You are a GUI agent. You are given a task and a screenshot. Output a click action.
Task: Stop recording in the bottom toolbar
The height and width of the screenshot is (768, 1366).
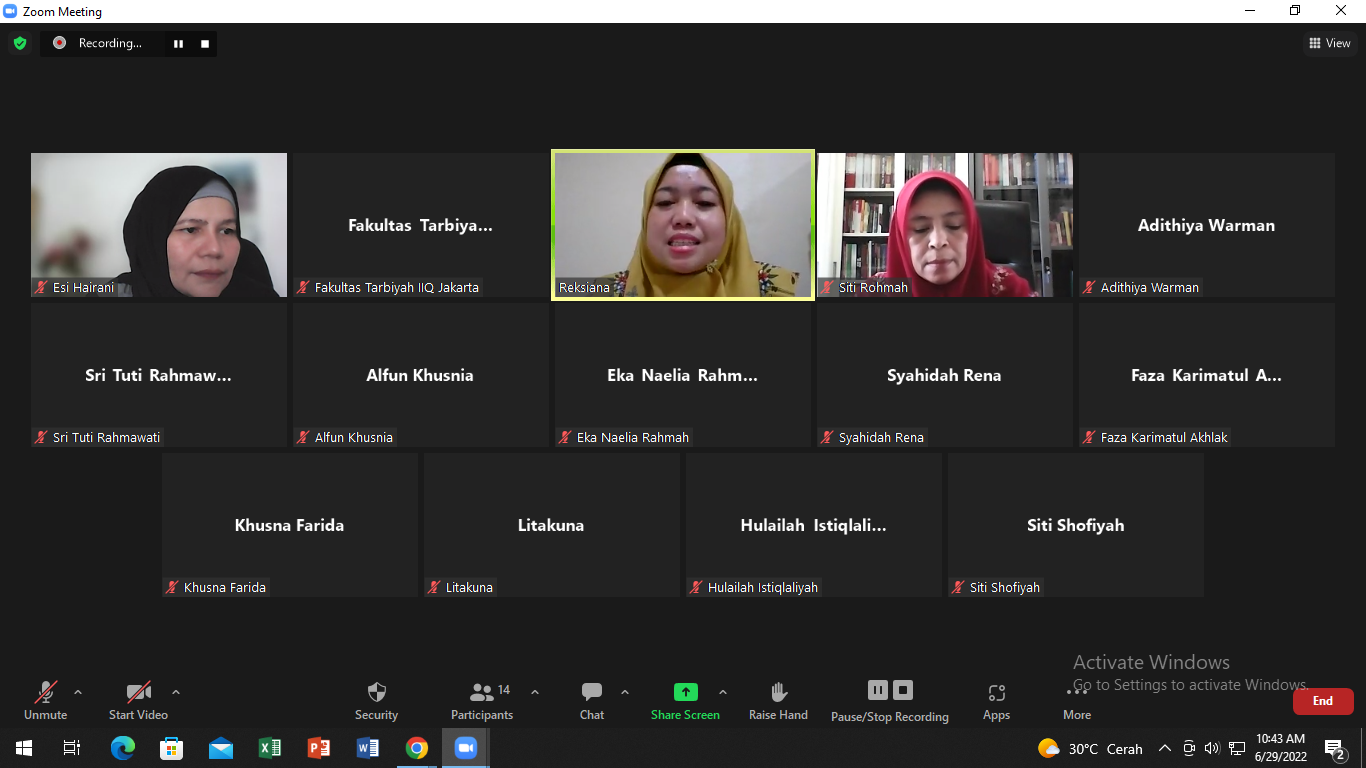(x=903, y=690)
